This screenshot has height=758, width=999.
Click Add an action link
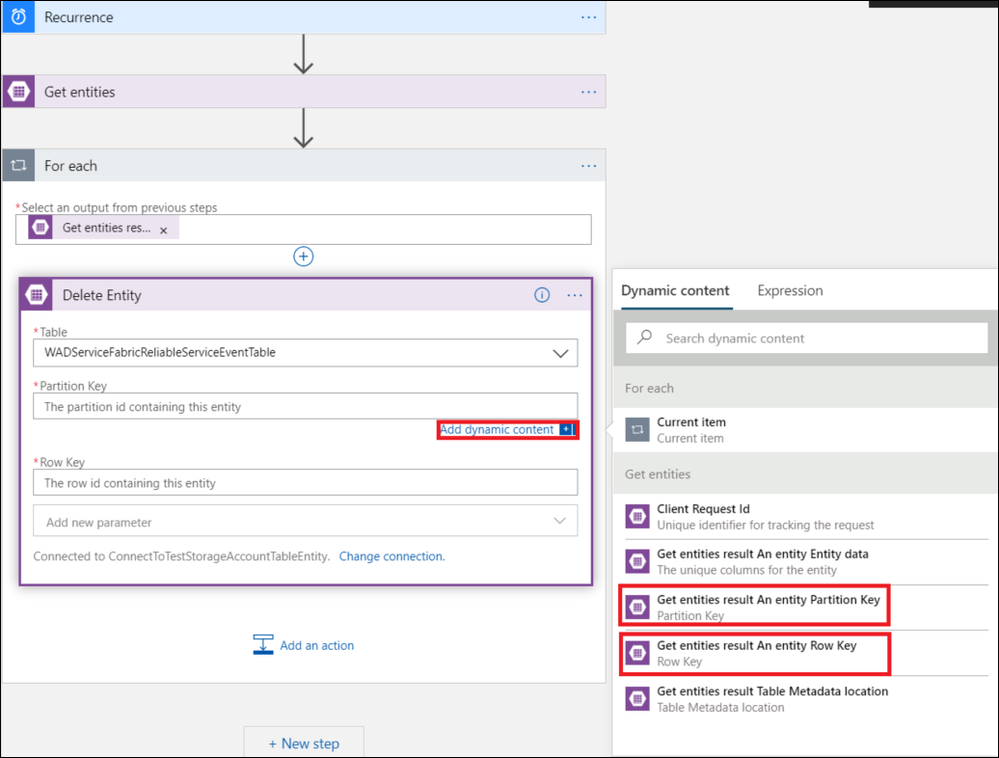point(317,645)
